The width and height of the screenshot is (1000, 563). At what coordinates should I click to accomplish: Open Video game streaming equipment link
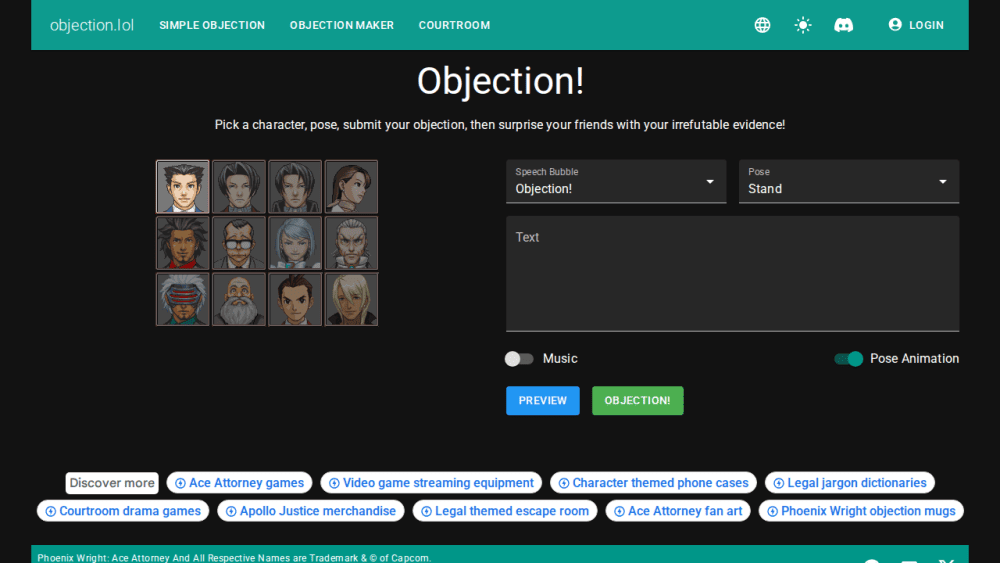pos(431,483)
